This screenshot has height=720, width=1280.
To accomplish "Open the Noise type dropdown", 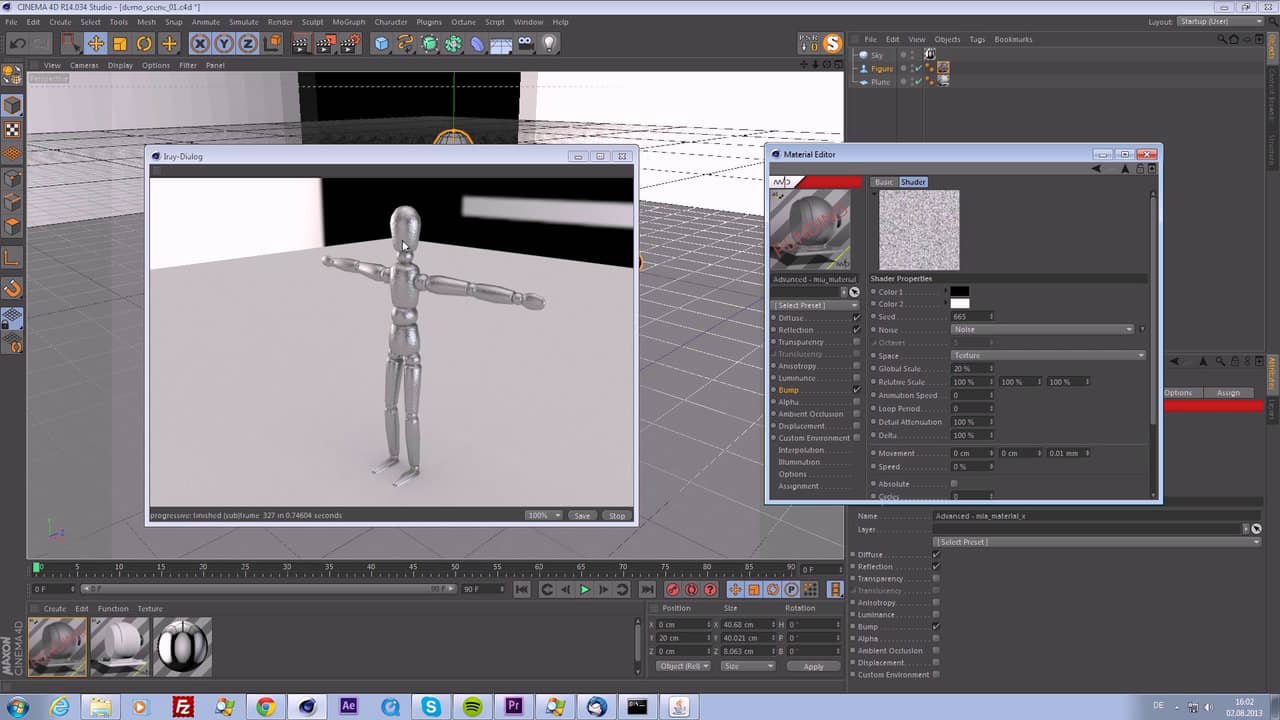I will (x=1042, y=329).
